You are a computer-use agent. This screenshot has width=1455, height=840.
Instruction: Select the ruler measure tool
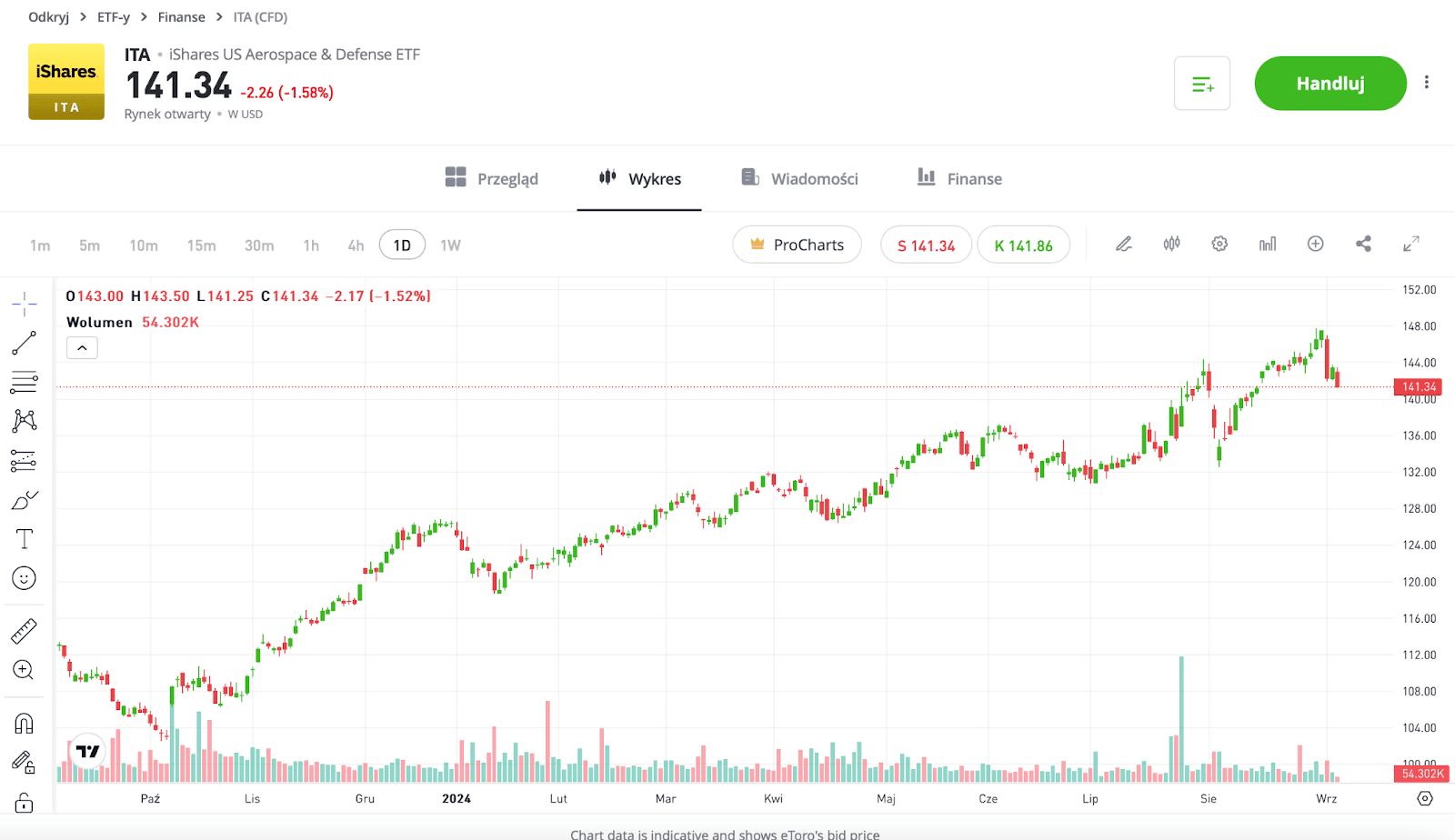coord(25,631)
